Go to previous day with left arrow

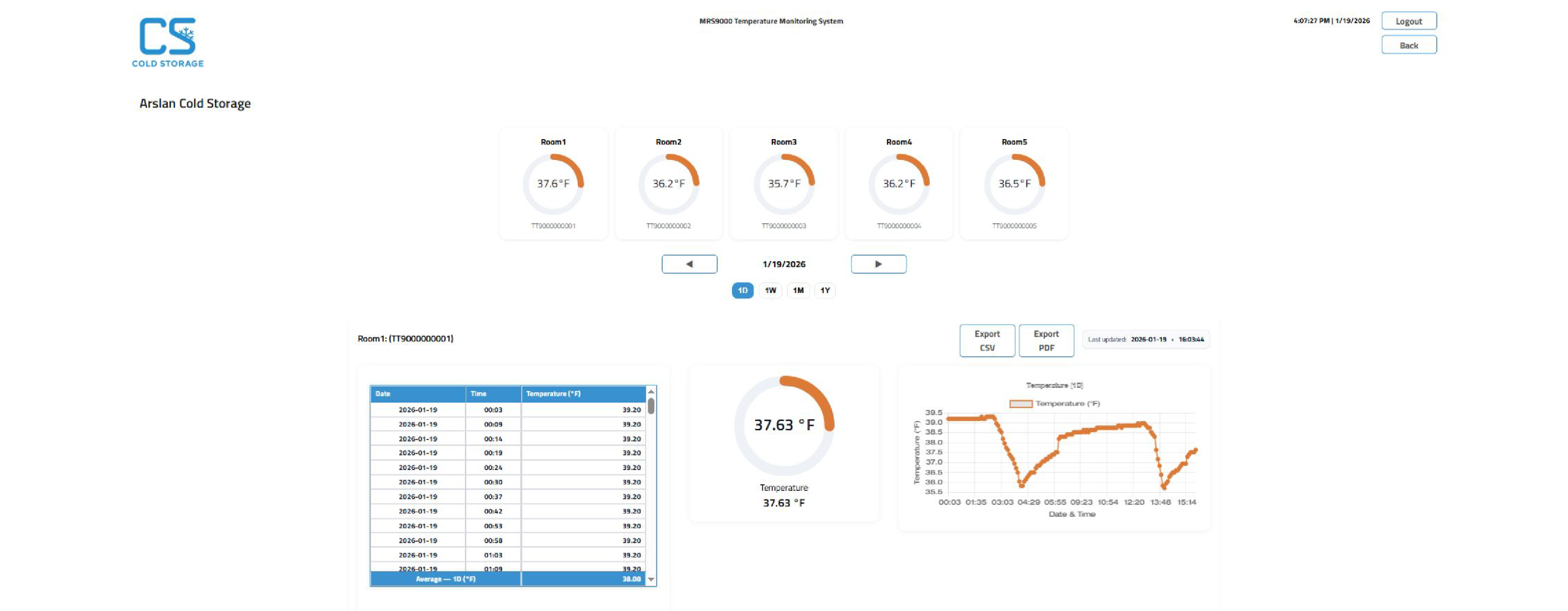[x=689, y=264]
